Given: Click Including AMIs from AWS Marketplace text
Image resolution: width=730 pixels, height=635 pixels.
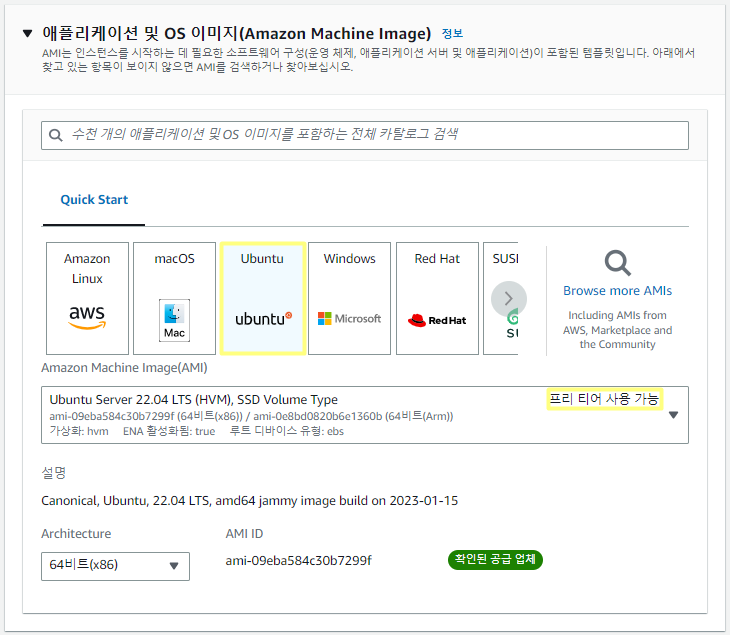Looking at the screenshot, I should click(x=617, y=330).
